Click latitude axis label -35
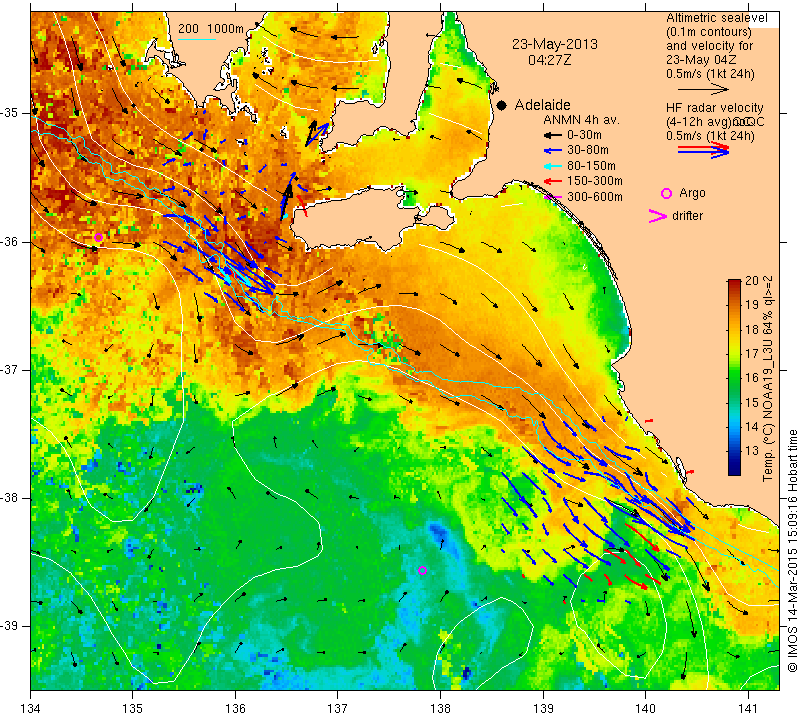The image size is (800, 720). tap(11, 113)
